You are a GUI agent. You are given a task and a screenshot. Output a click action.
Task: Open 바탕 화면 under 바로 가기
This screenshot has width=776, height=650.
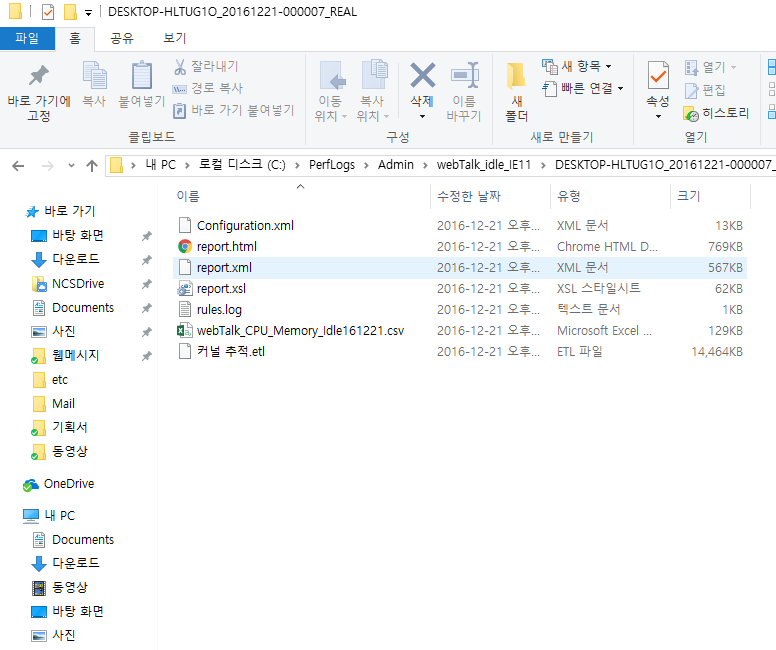[x=68, y=235]
